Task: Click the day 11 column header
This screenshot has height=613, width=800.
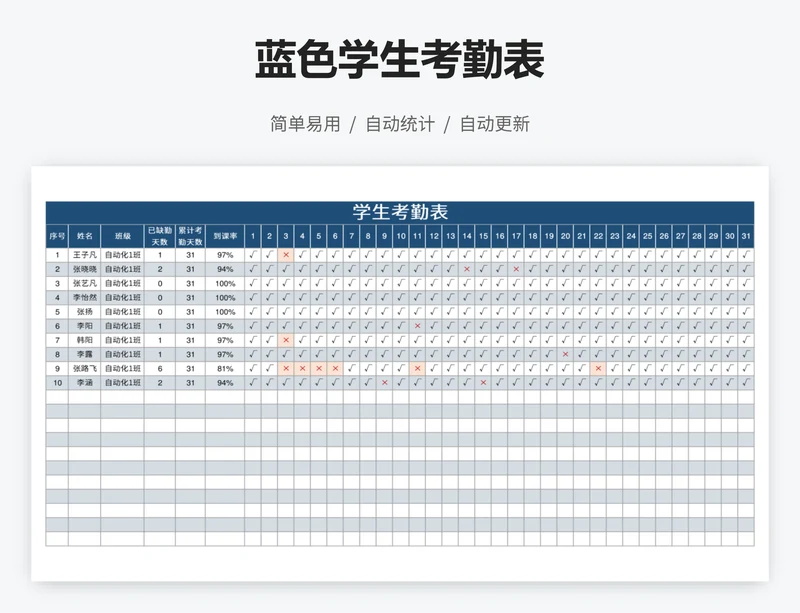Action: point(417,236)
